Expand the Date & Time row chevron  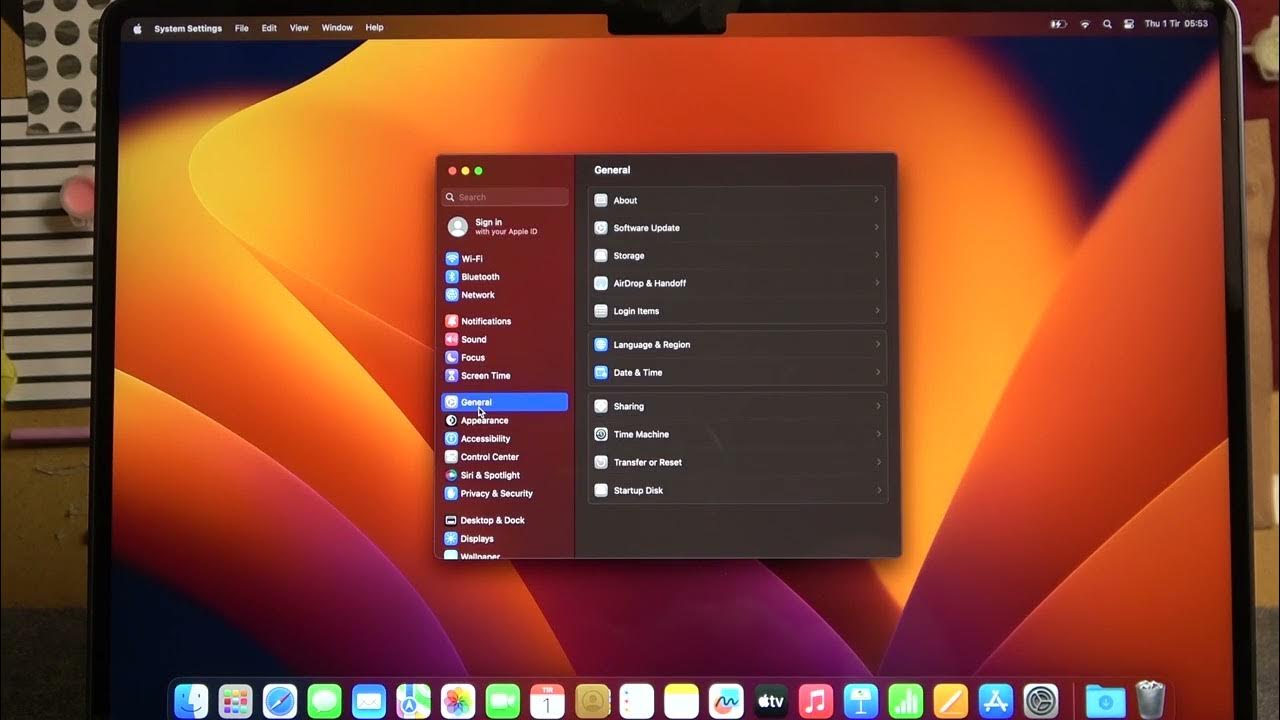(x=877, y=372)
